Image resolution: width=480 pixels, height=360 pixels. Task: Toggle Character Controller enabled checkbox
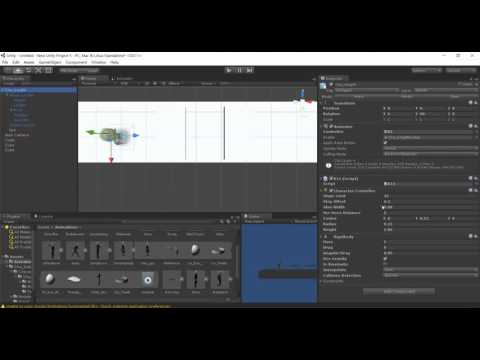(x=331, y=190)
